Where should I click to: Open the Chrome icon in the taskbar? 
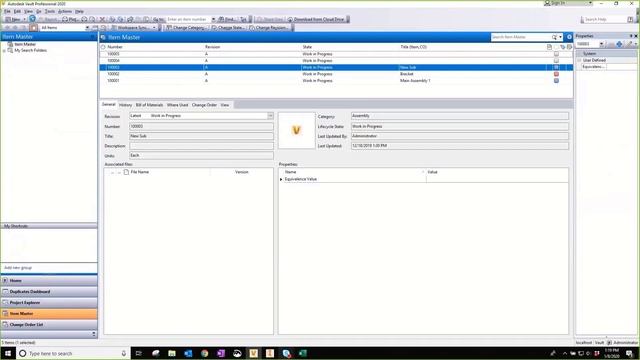(204, 353)
